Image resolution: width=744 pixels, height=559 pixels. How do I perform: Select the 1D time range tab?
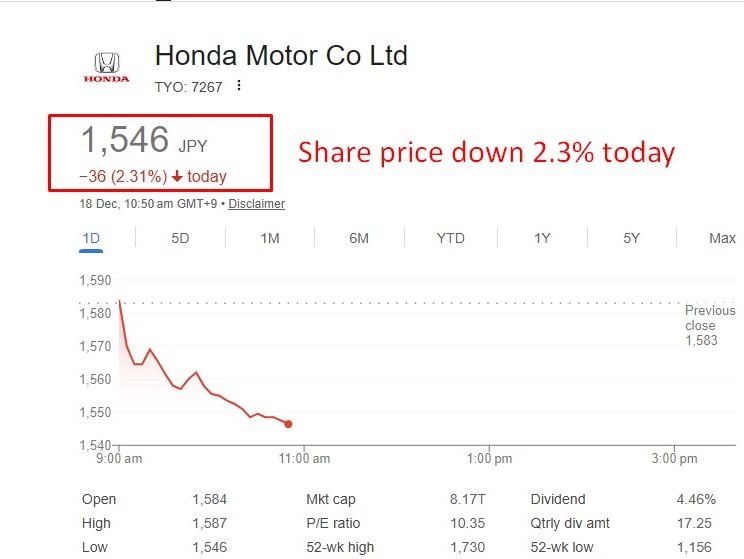pyautogui.click(x=89, y=238)
